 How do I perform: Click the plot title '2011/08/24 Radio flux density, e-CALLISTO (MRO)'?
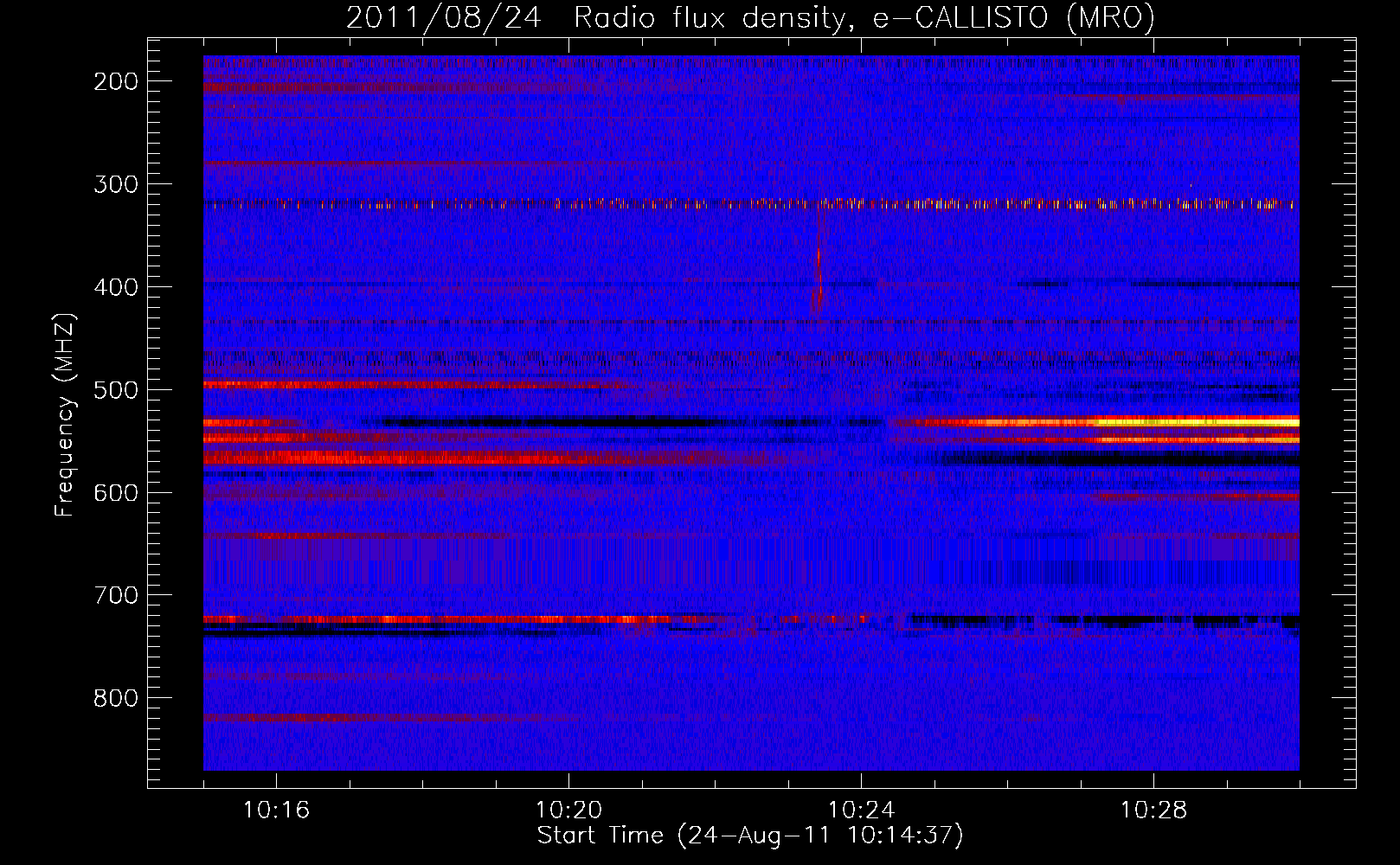coord(750,17)
